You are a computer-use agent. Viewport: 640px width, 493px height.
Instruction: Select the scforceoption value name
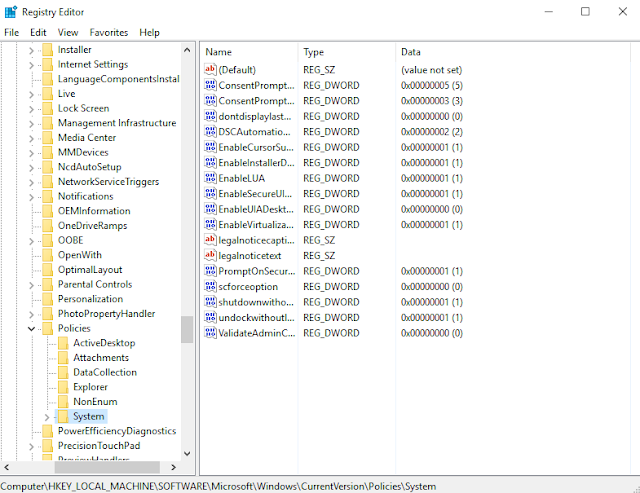[x=248, y=287]
